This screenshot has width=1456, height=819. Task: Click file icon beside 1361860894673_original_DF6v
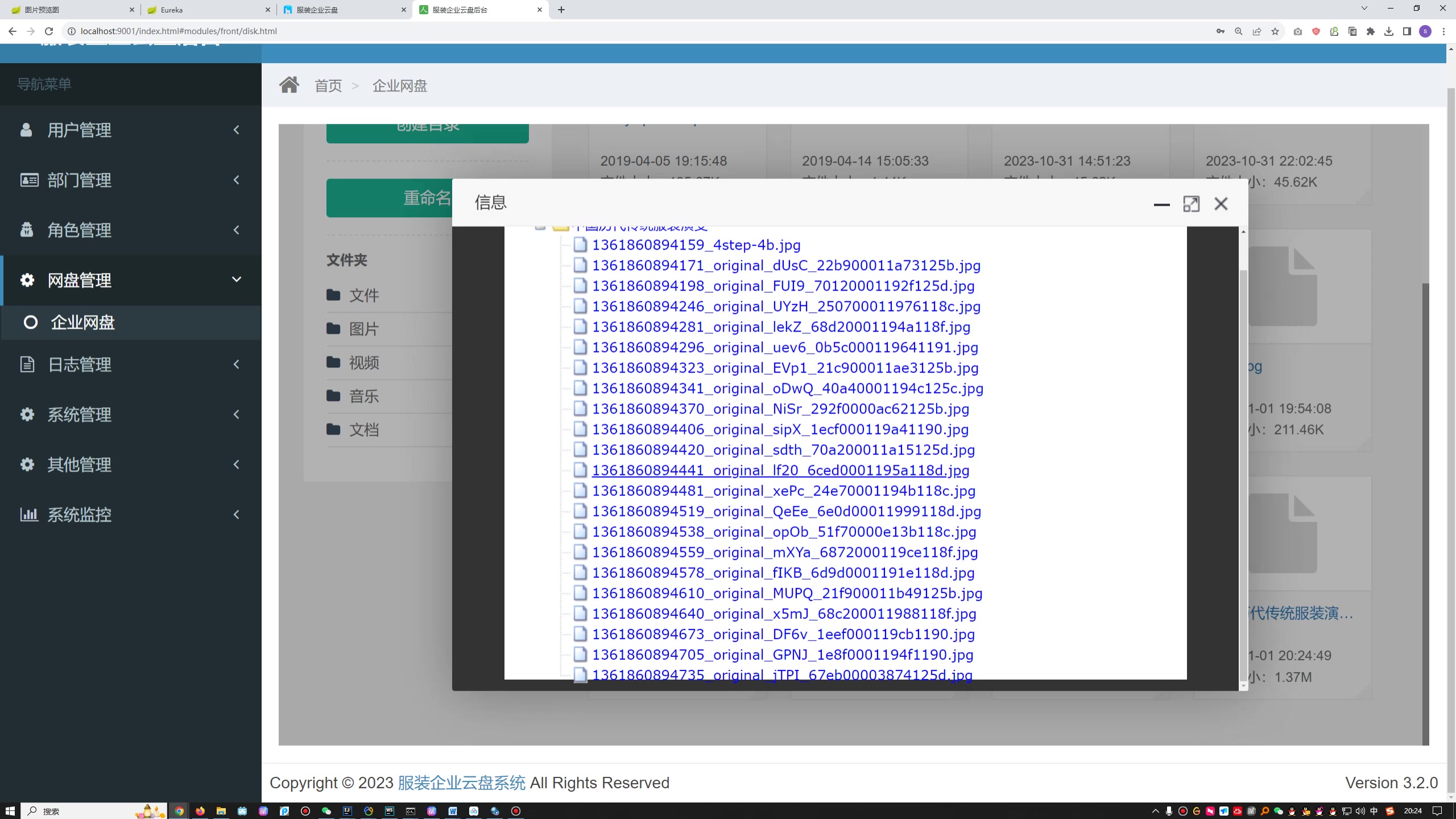[x=580, y=634]
